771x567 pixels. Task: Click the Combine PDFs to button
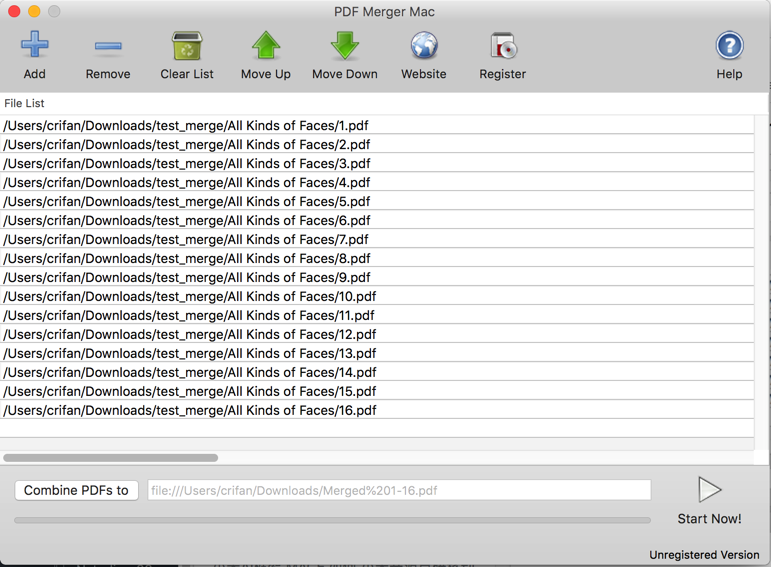76,490
